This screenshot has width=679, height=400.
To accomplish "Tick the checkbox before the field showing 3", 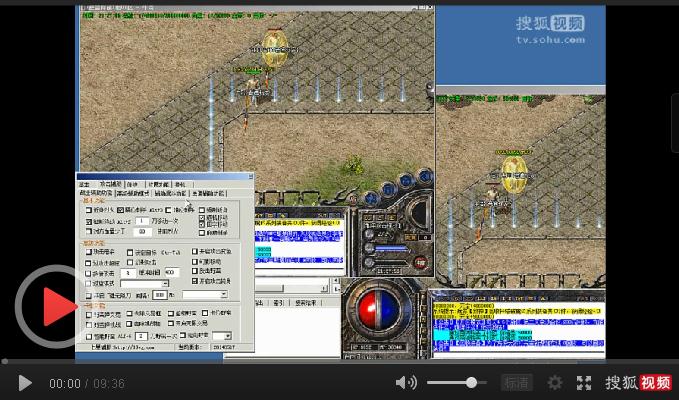I will (x=88, y=274).
